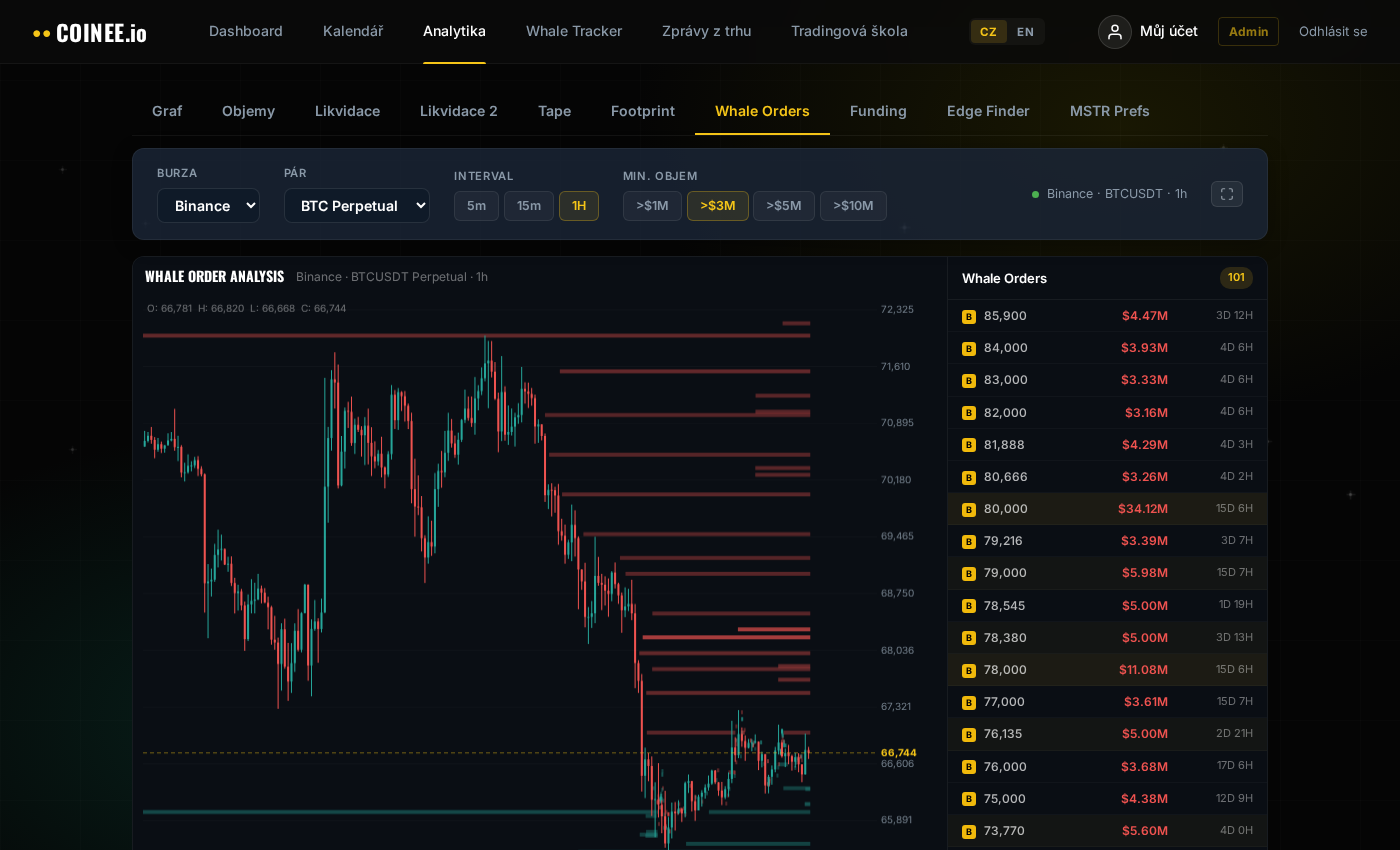Click the Odhlásit se link
Viewport: 1400px width, 850px height.
click(1333, 31)
